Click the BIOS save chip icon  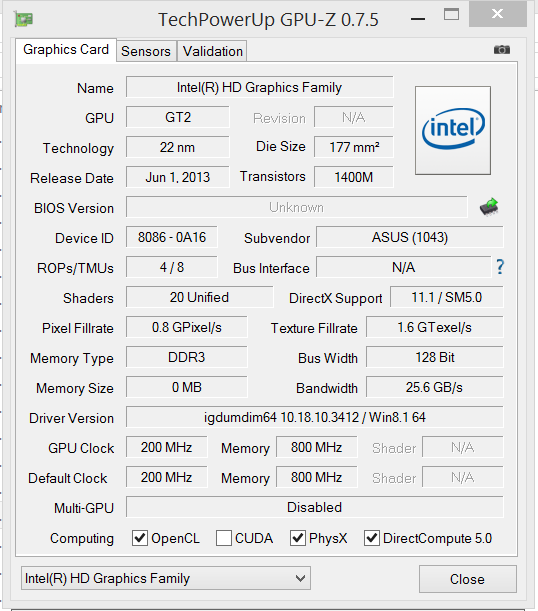489,207
